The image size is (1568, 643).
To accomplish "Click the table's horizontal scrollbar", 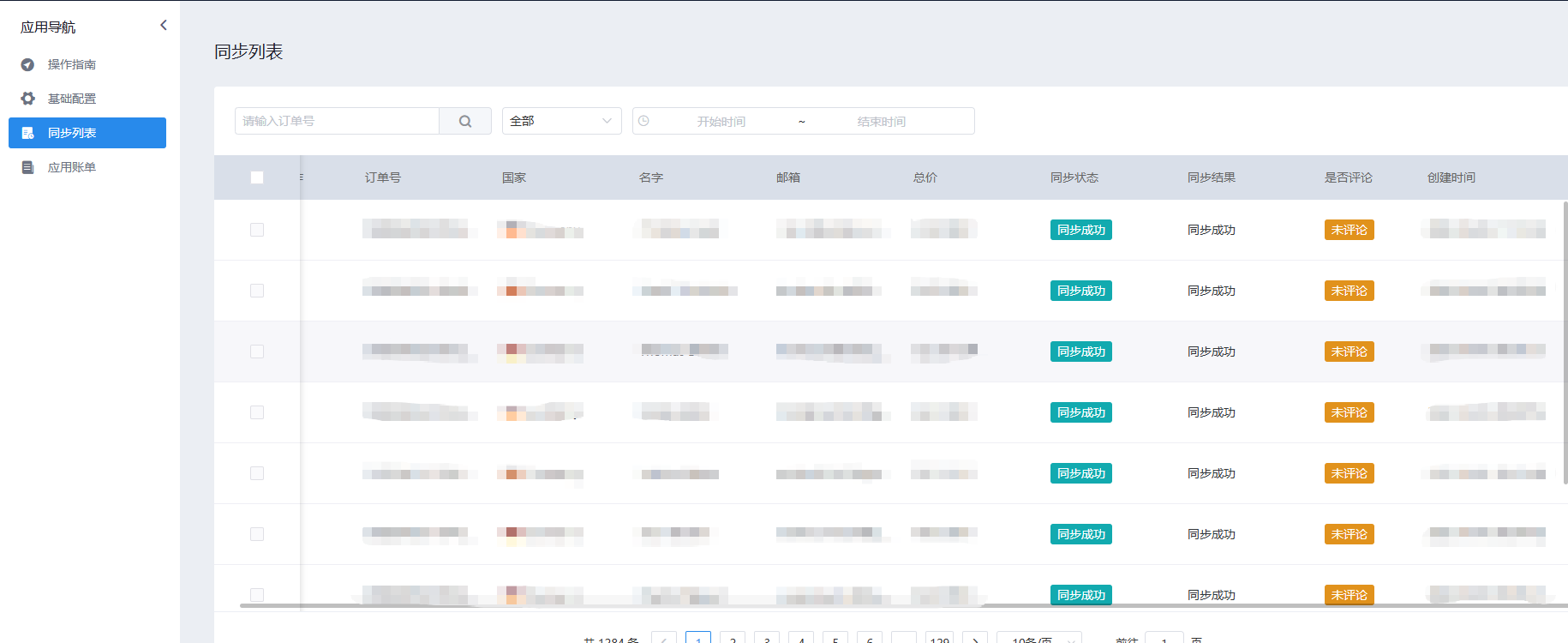I will tap(904, 605).
